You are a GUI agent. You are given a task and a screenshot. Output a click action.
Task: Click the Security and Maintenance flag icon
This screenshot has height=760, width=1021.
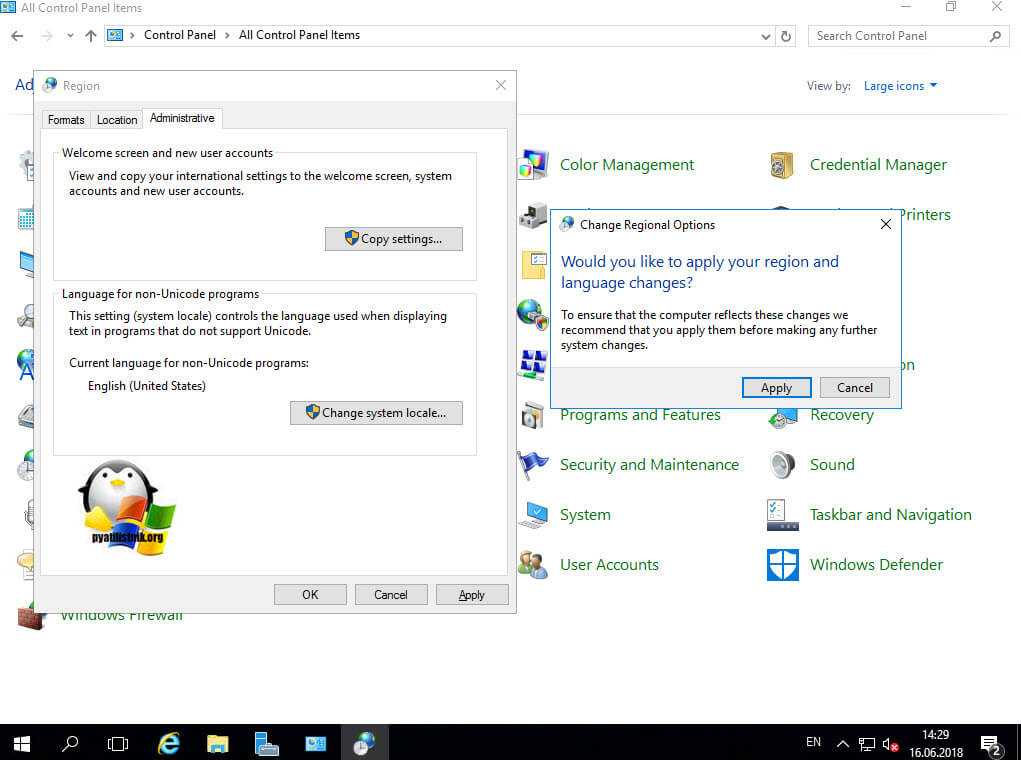tap(532, 465)
